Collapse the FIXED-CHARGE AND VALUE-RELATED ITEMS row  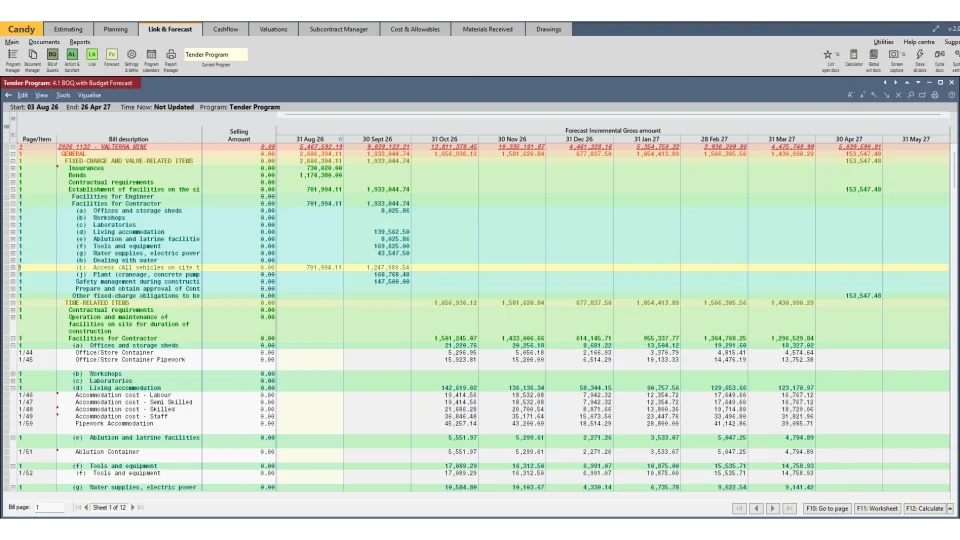coord(13,161)
